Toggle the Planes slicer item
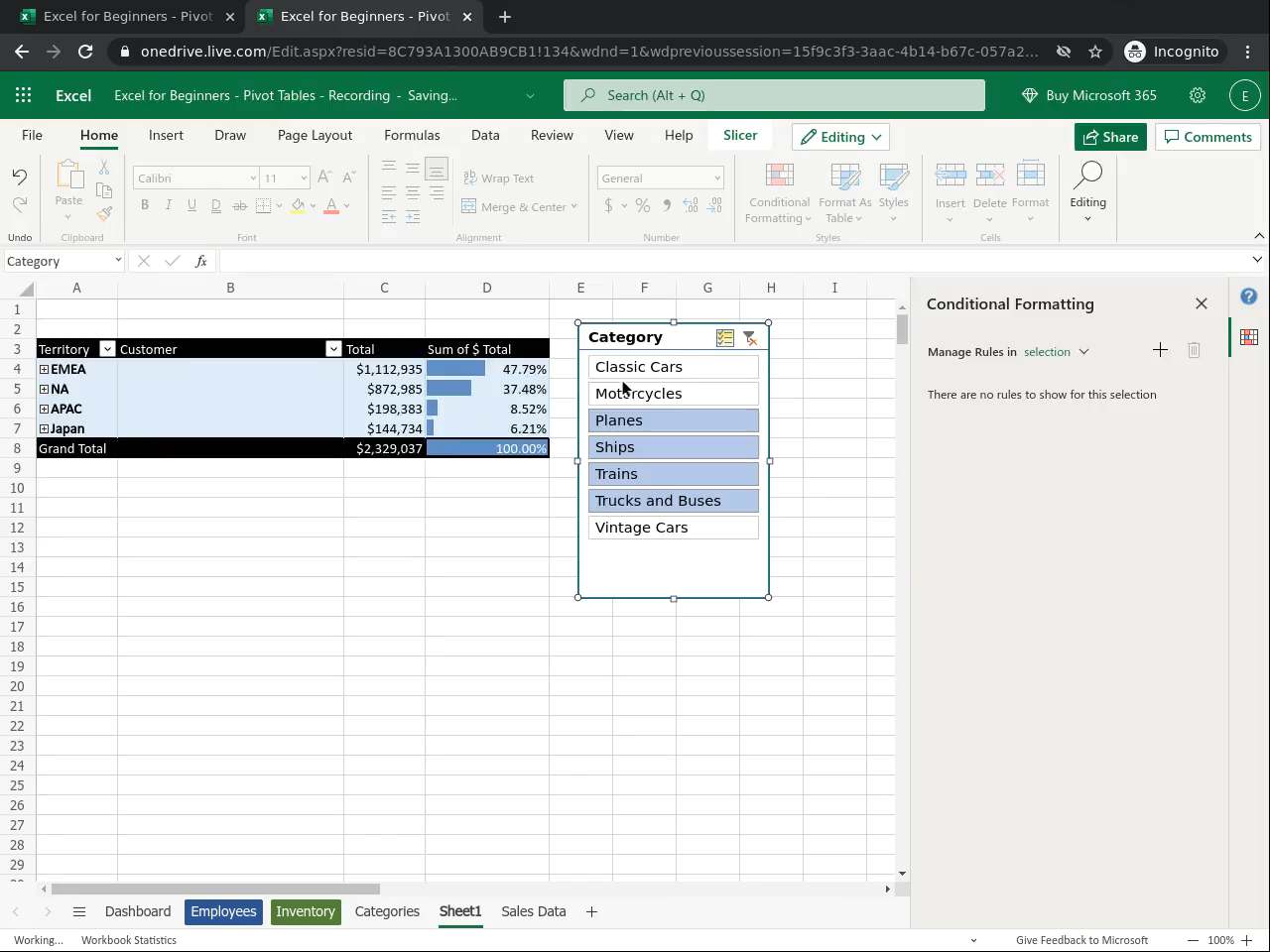This screenshot has height=952, width=1270. [x=673, y=420]
